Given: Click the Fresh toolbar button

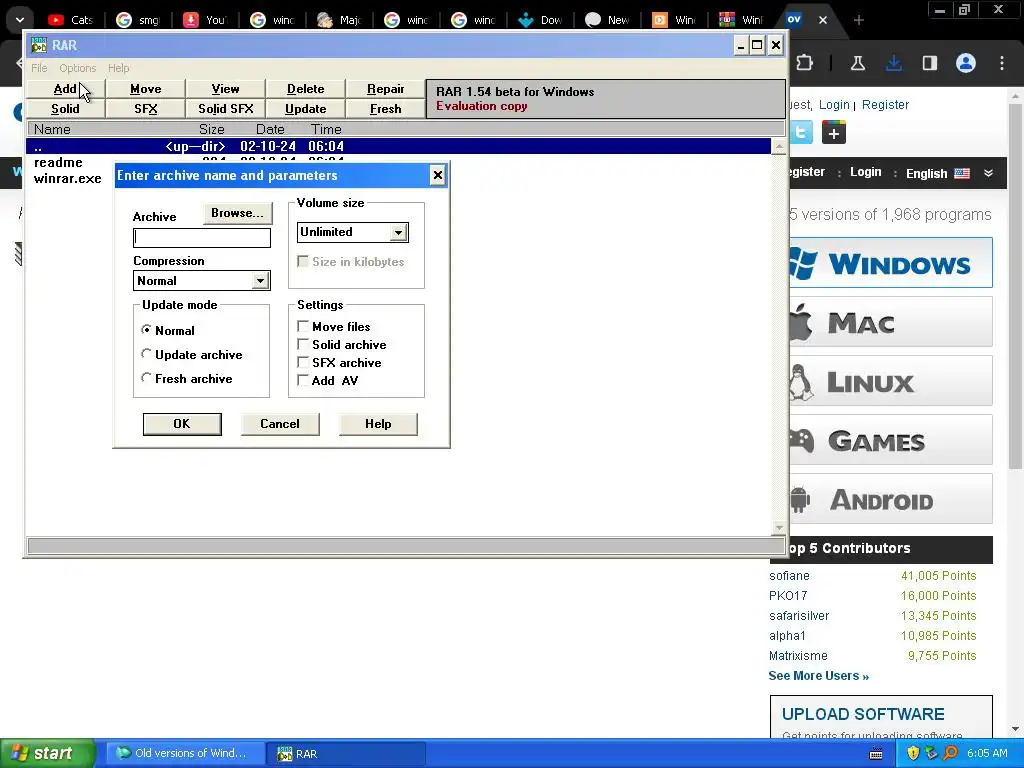Looking at the screenshot, I should click(x=385, y=108).
